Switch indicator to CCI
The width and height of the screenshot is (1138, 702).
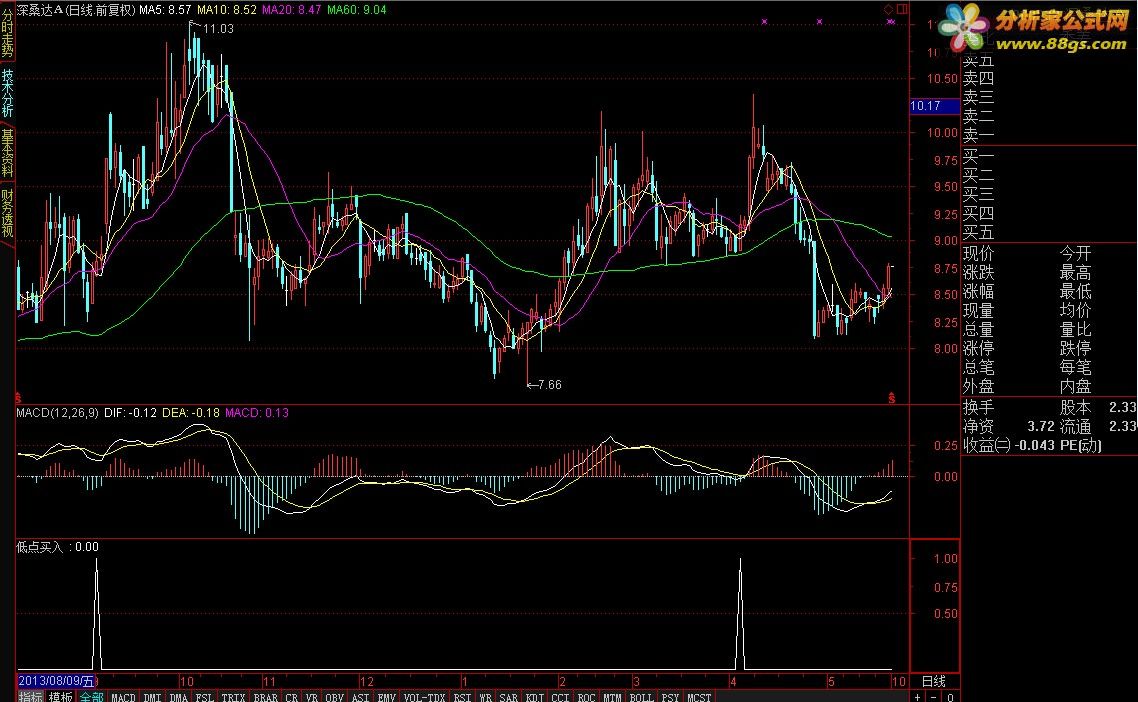tap(560, 697)
